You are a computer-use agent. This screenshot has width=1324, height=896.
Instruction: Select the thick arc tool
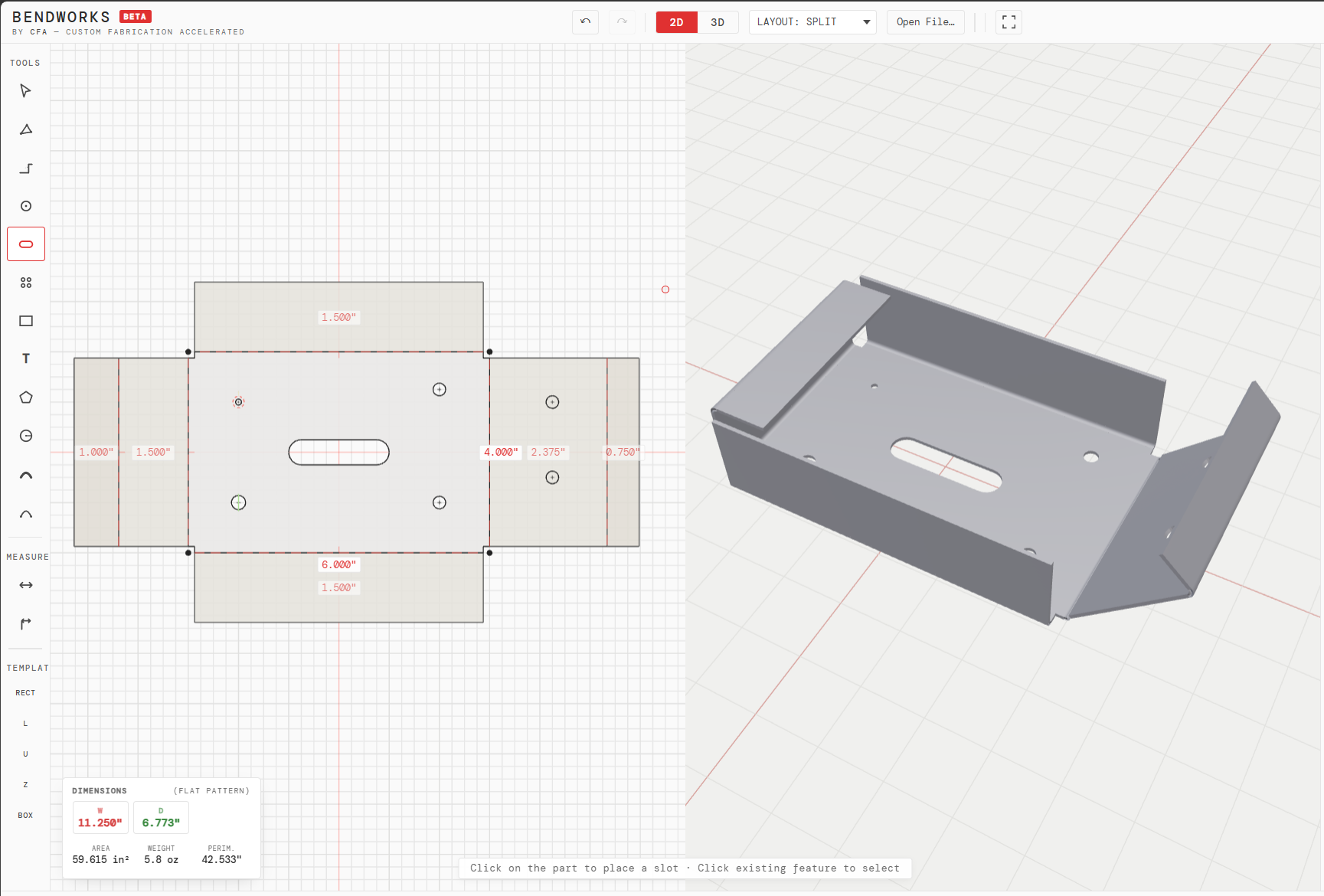tap(26, 476)
